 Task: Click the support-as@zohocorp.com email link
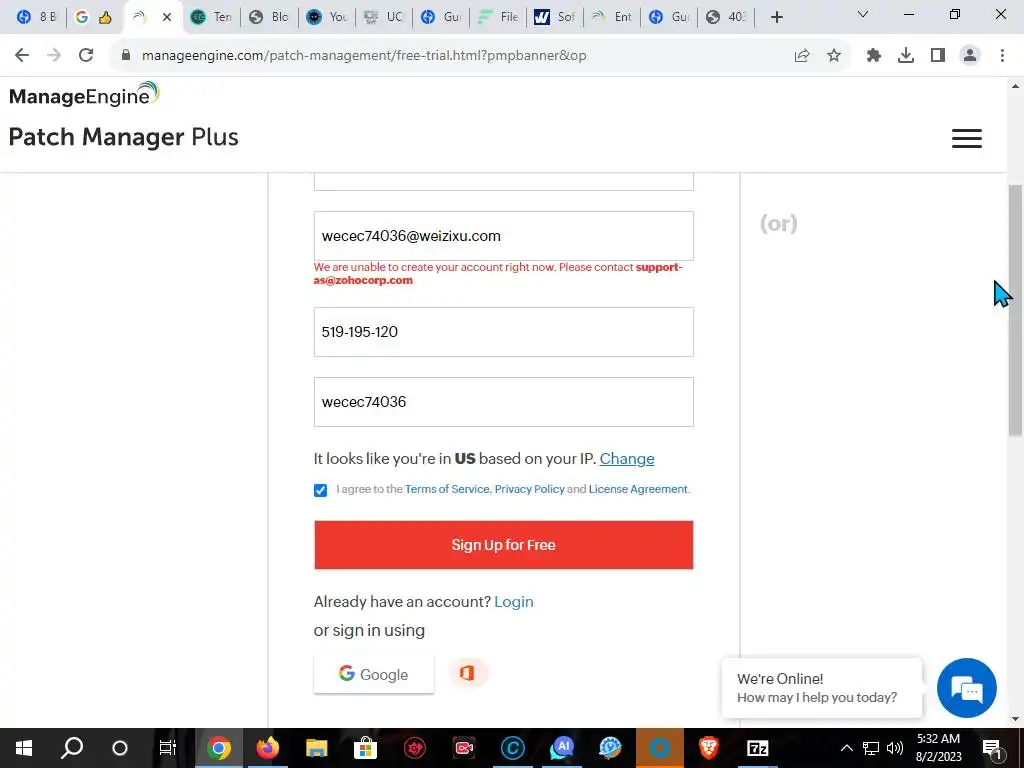pos(498,274)
